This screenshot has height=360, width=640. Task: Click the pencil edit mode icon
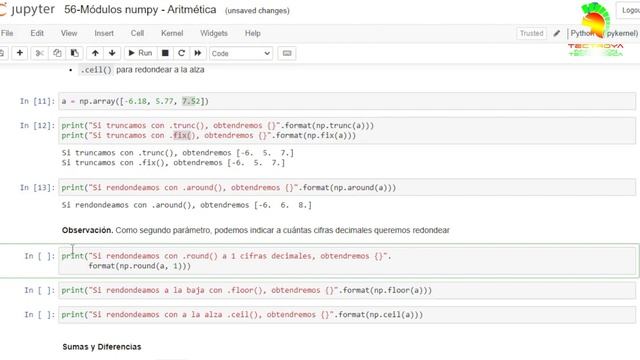pos(557,33)
